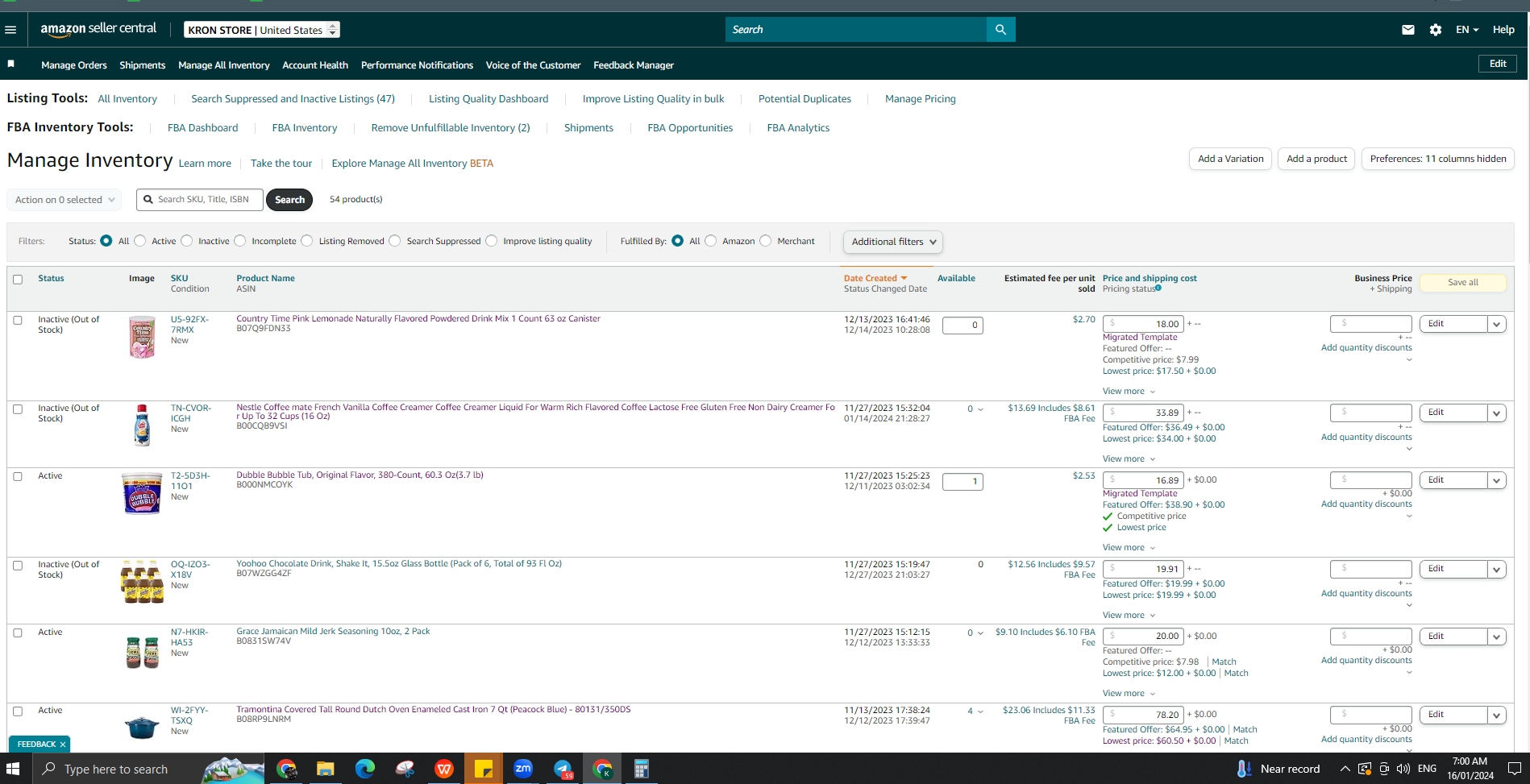Open Yoohoo Chocolate Drink product thumbnail
The width and height of the screenshot is (1530, 784).
[142, 581]
